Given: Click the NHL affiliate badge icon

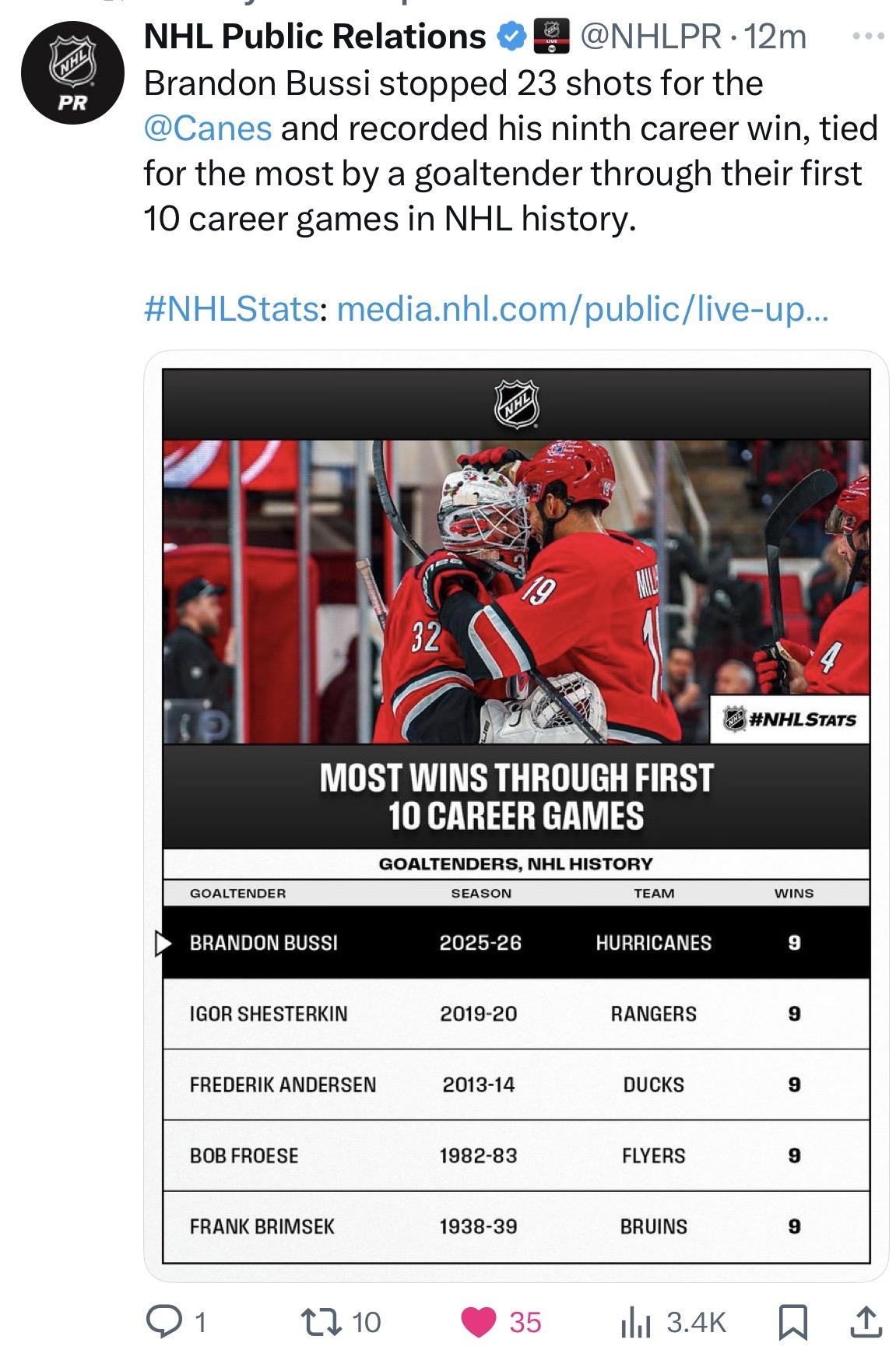Looking at the screenshot, I should [x=551, y=37].
